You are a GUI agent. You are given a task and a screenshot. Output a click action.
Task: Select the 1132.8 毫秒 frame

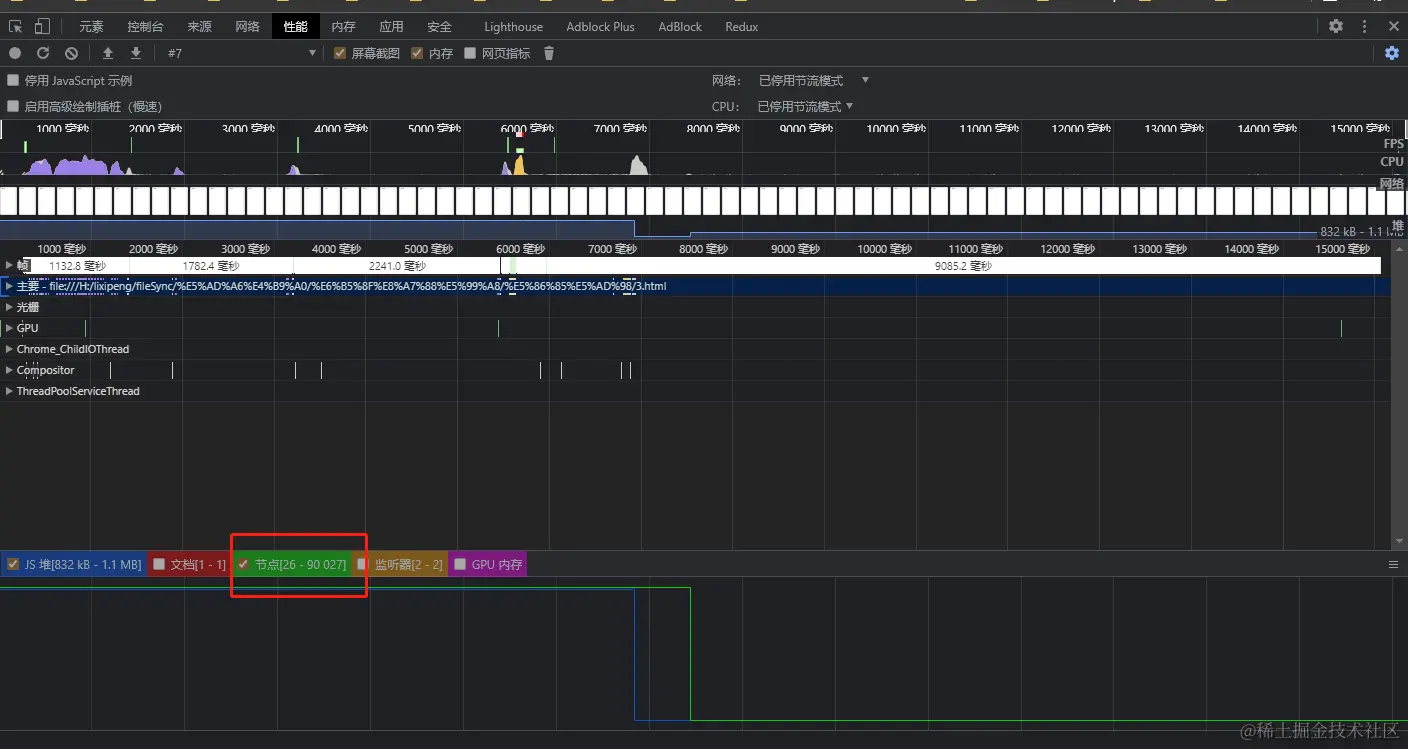point(77,266)
